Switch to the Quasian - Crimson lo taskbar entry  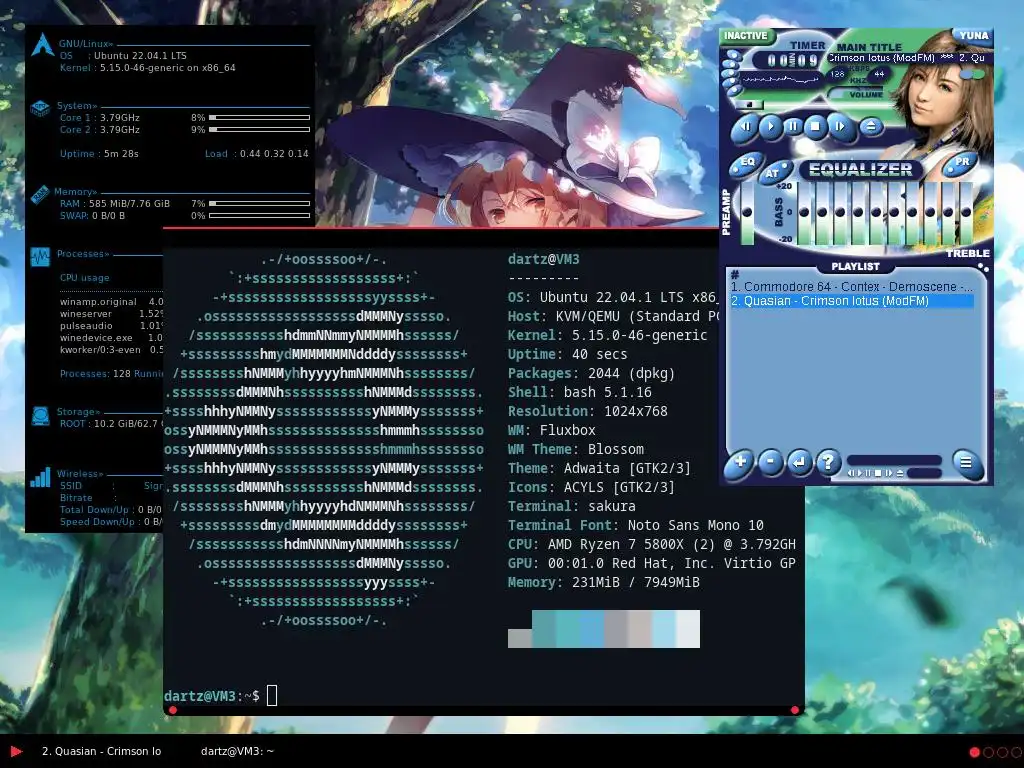point(101,752)
